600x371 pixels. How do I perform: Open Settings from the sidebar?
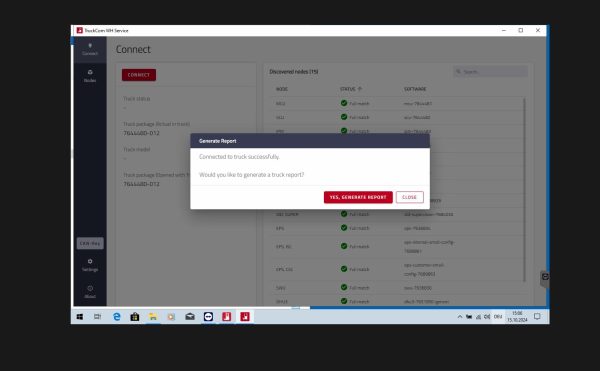(x=90, y=265)
